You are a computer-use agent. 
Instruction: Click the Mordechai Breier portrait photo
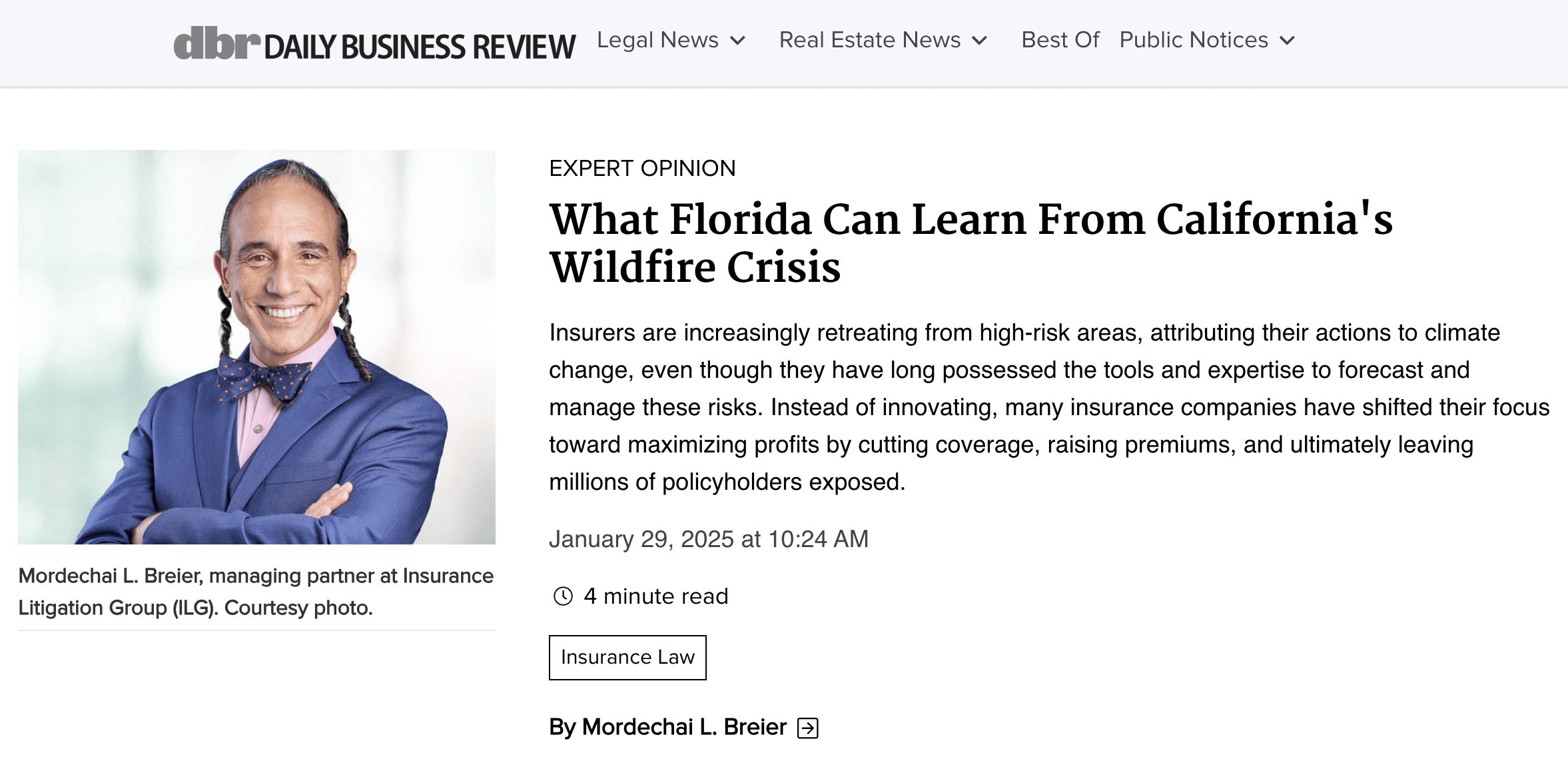256,347
